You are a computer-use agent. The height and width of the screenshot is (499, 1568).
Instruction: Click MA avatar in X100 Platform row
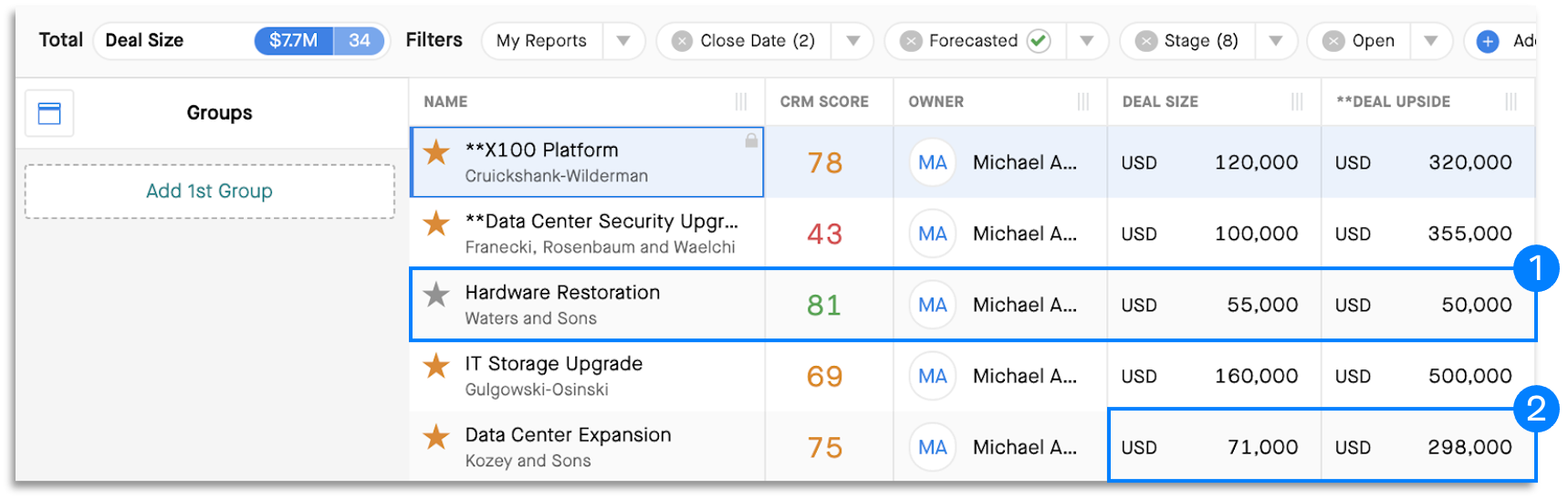pos(933,163)
